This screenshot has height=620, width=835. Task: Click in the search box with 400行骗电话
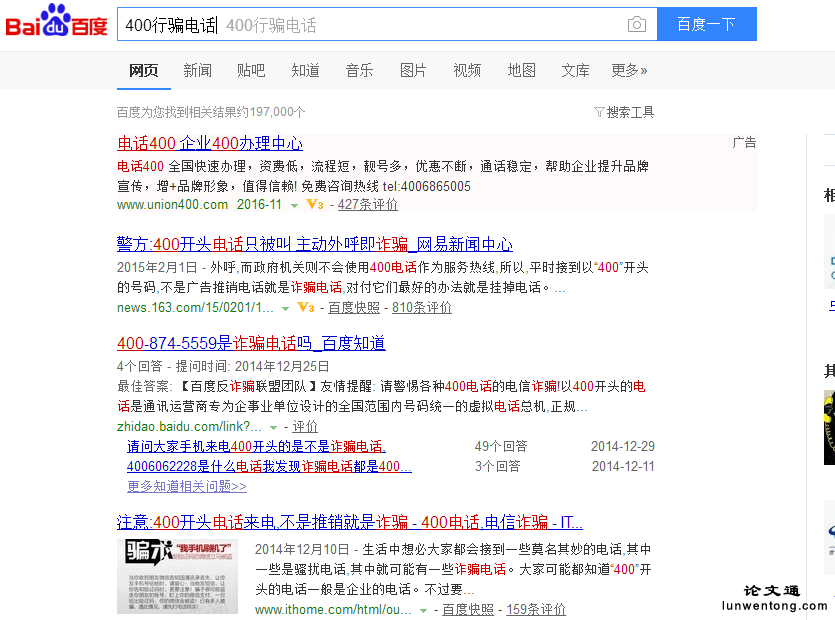pyautogui.click(x=387, y=24)
